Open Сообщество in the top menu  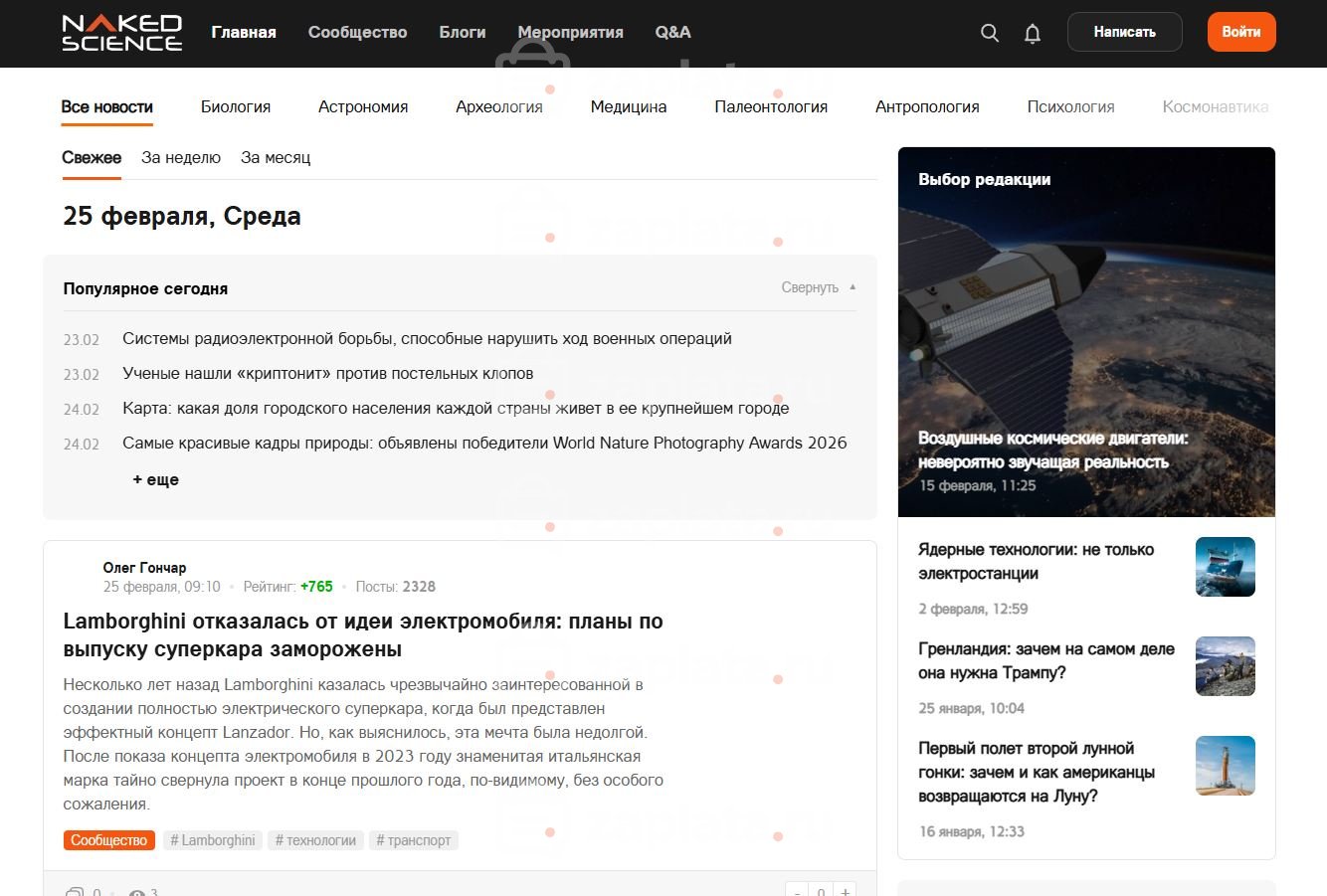[x=357, y=32]
